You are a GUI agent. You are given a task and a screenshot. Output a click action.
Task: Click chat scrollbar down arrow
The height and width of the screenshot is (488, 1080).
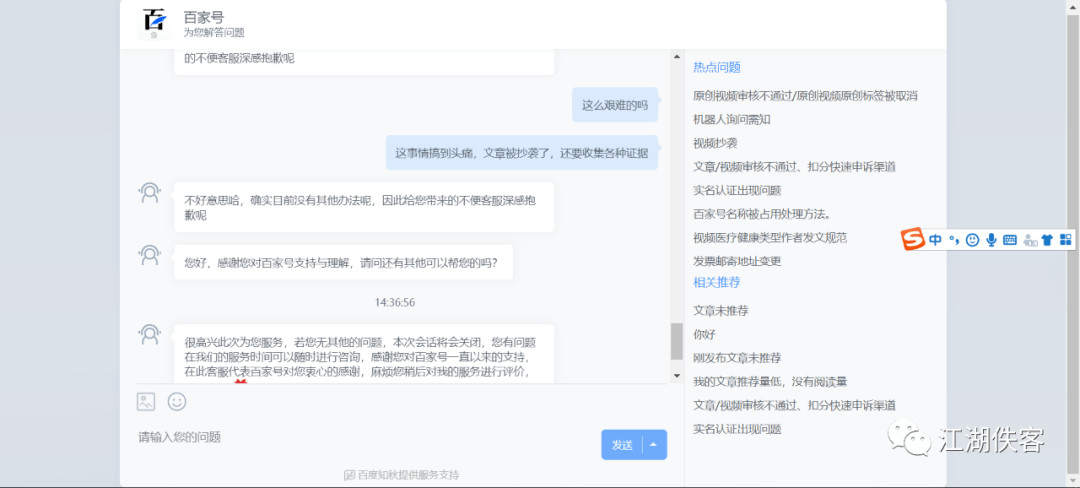(x=676, y=376)
